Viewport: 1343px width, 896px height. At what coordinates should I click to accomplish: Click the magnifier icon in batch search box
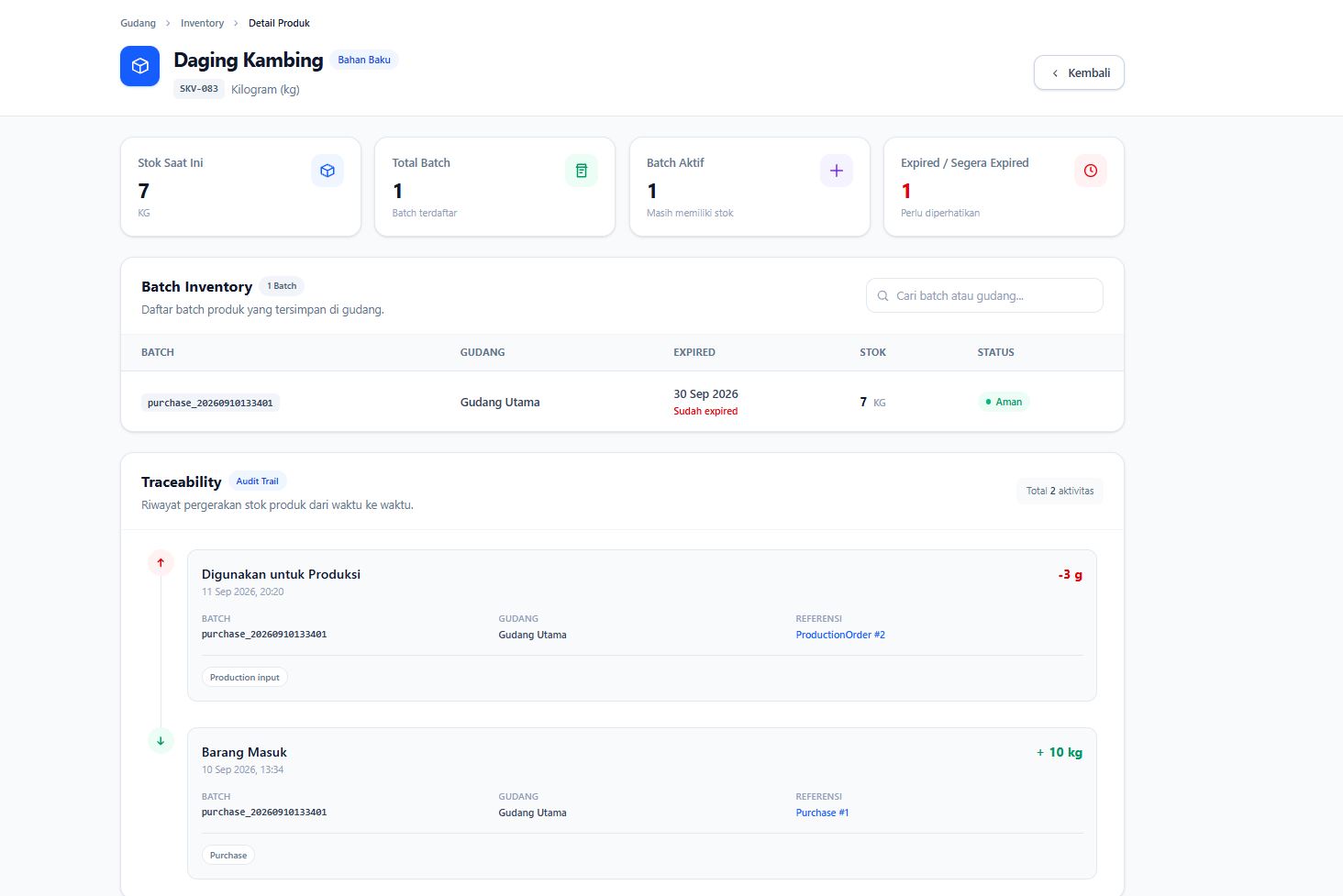pos(882,296)
